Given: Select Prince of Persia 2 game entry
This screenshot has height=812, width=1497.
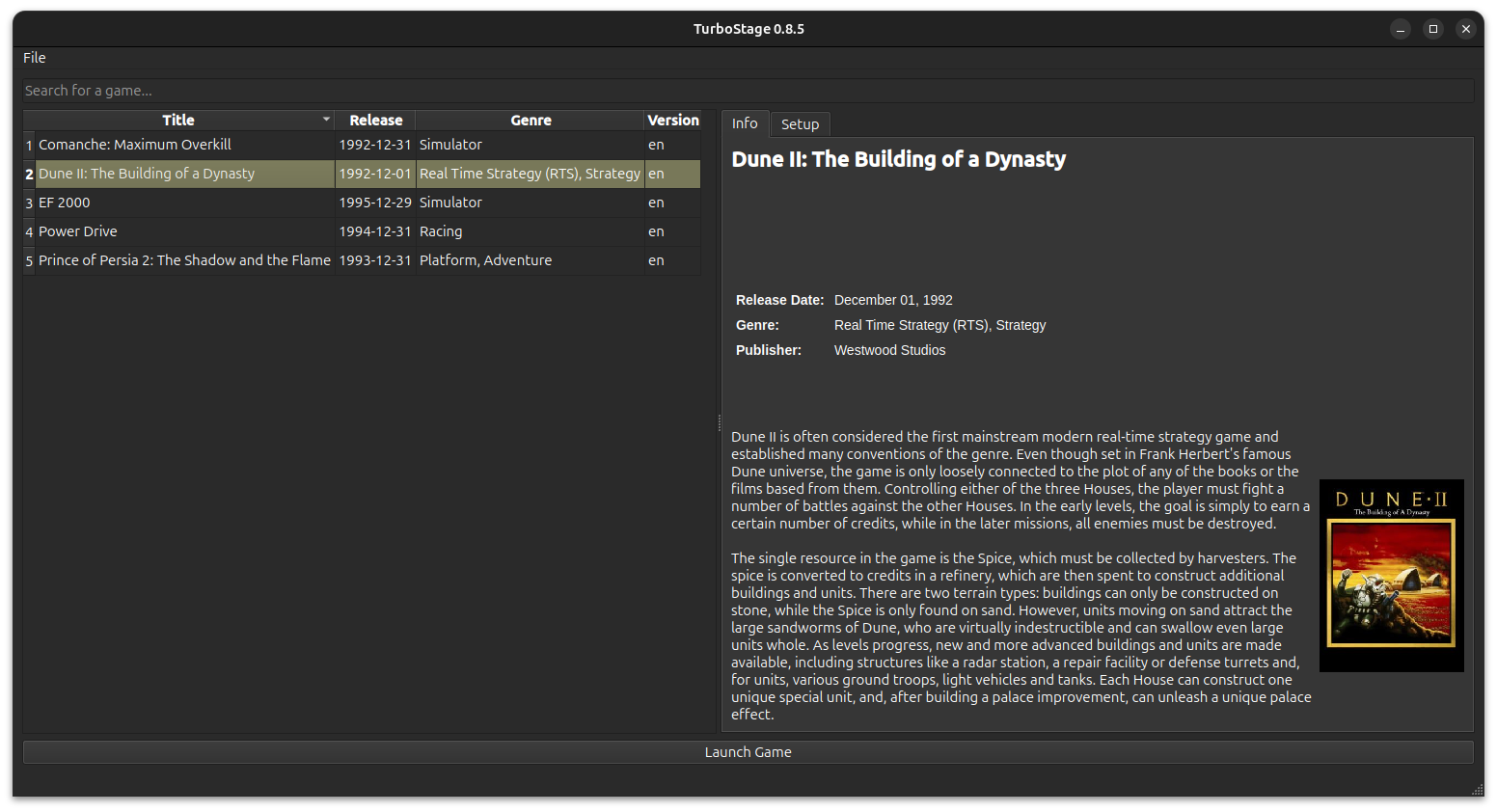Looking at the screenshot, I should click(184, 260).
